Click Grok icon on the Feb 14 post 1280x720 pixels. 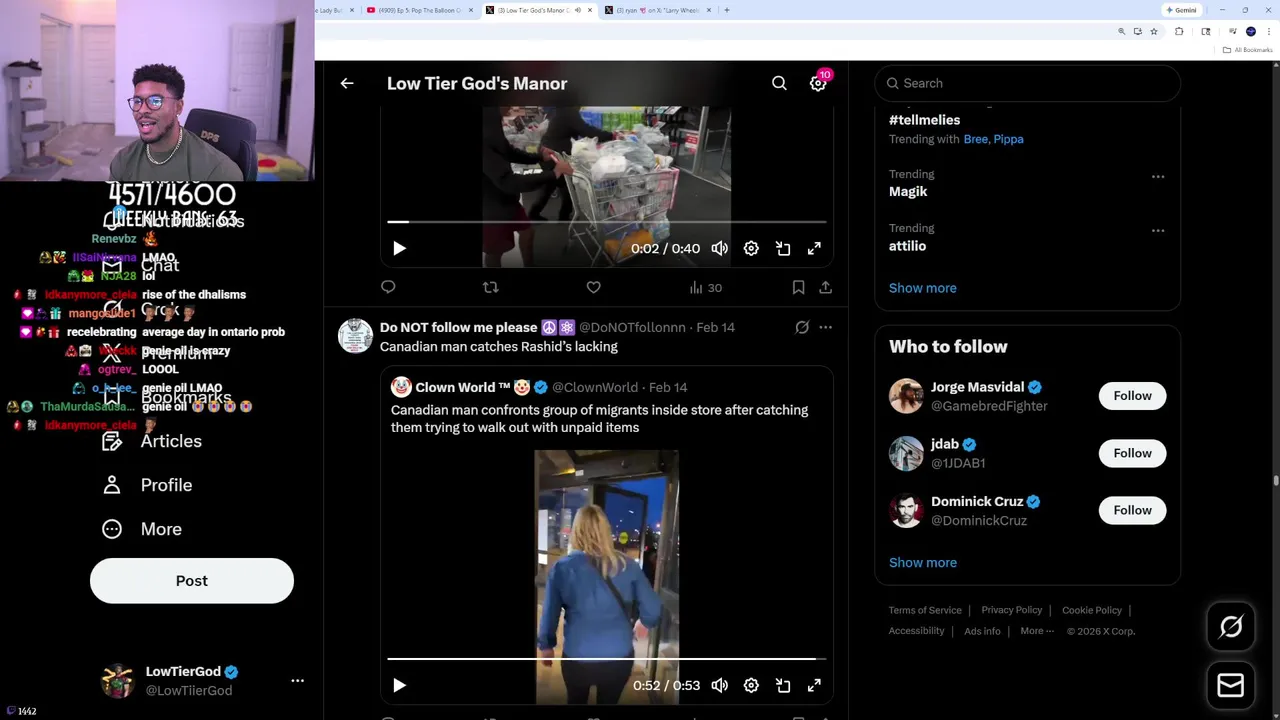pyautogui.click(x=802, y=327)
